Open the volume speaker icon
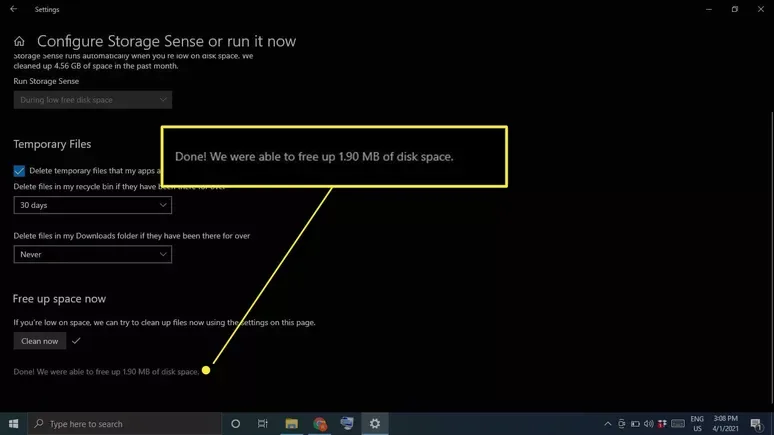This screenshot has width=774, height=435. 649,424
